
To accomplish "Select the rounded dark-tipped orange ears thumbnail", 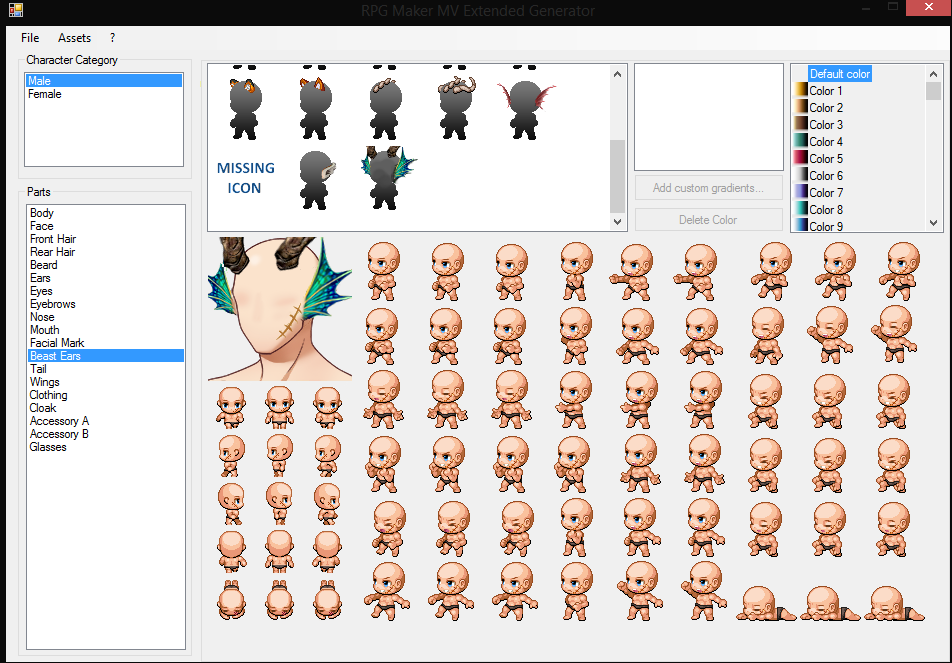I will (x=245, y=108).
